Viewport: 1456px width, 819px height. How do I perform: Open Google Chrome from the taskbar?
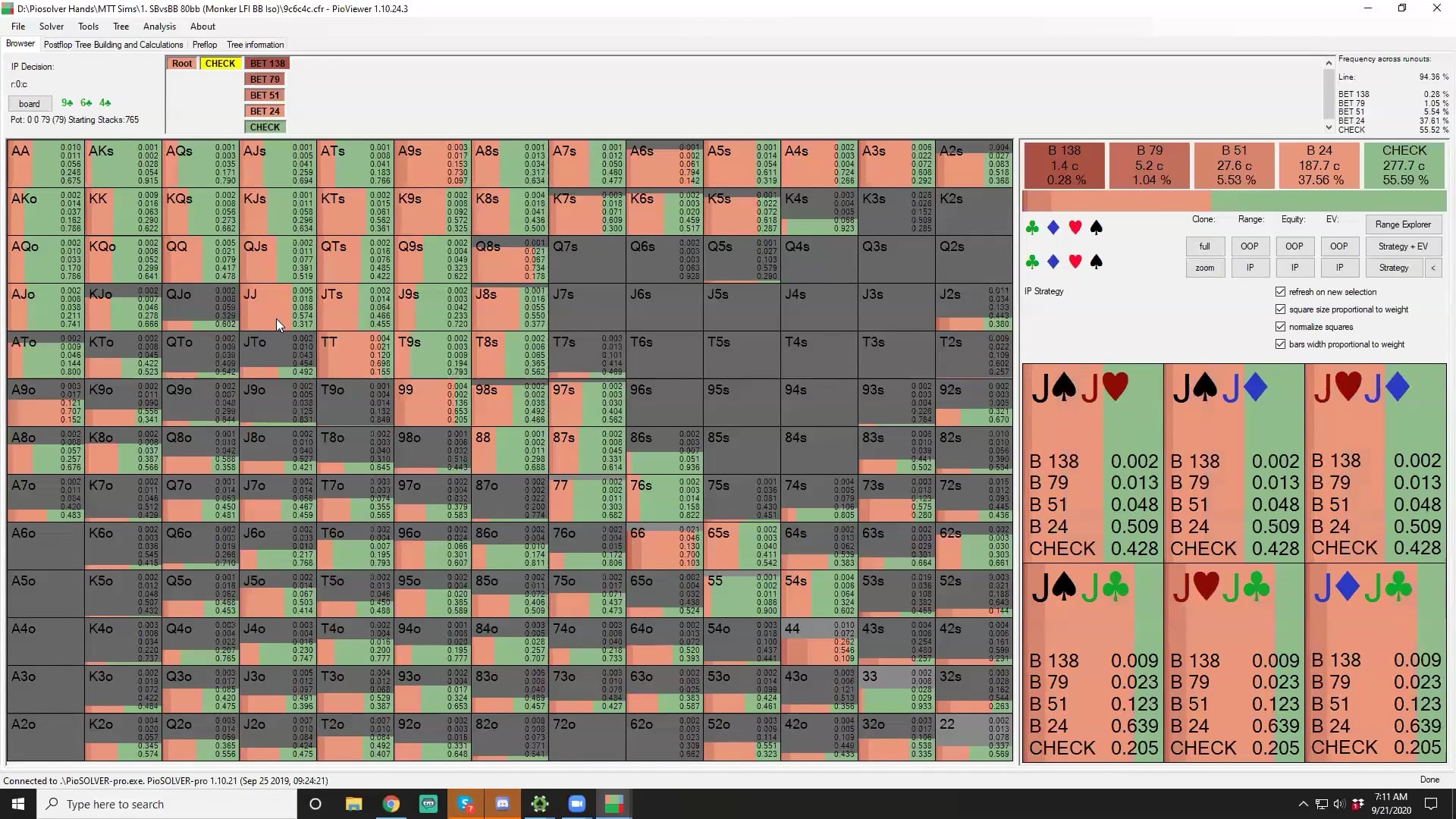[391, 804]
